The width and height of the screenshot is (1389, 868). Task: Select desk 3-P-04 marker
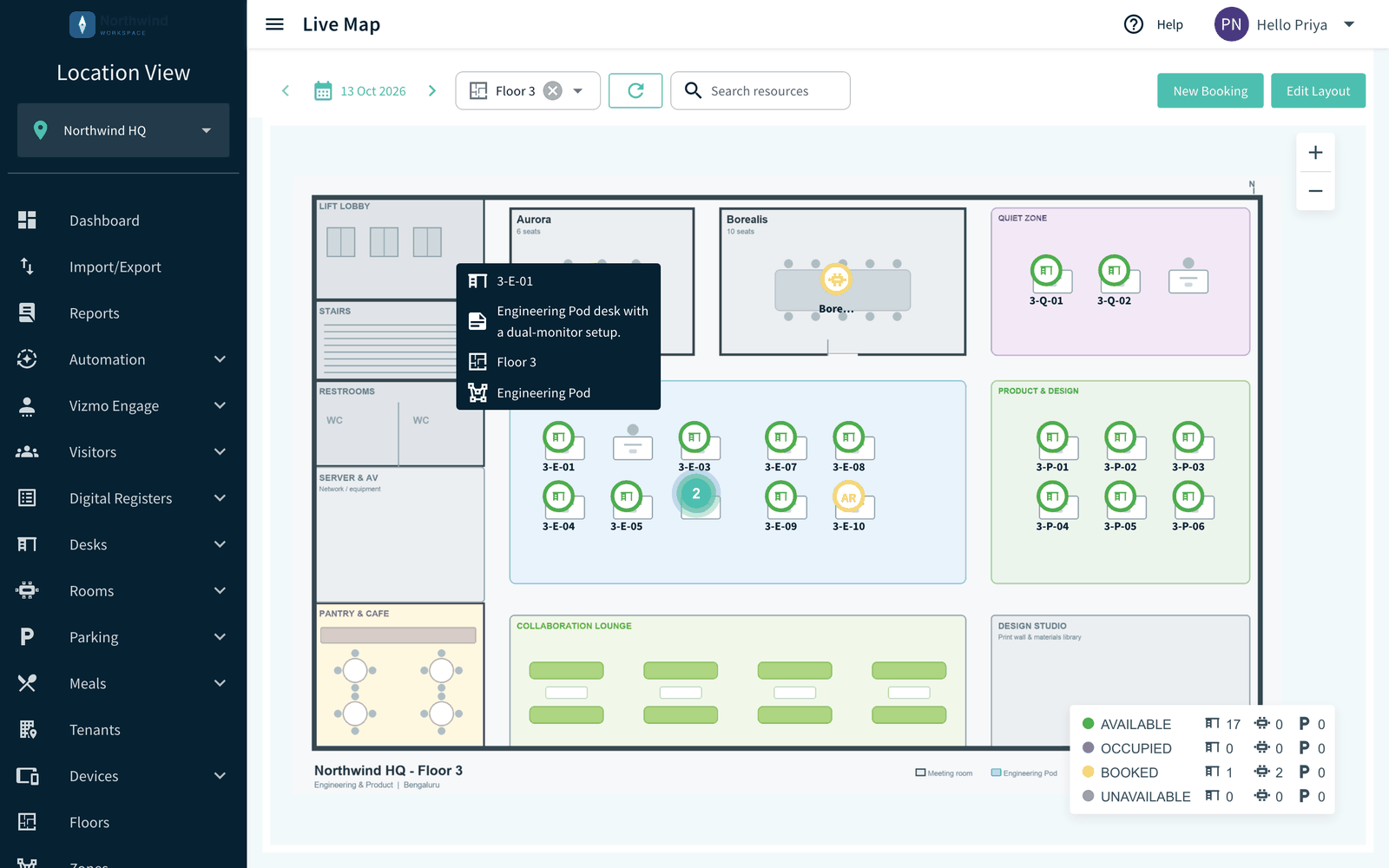click(x=1052, y=496)
